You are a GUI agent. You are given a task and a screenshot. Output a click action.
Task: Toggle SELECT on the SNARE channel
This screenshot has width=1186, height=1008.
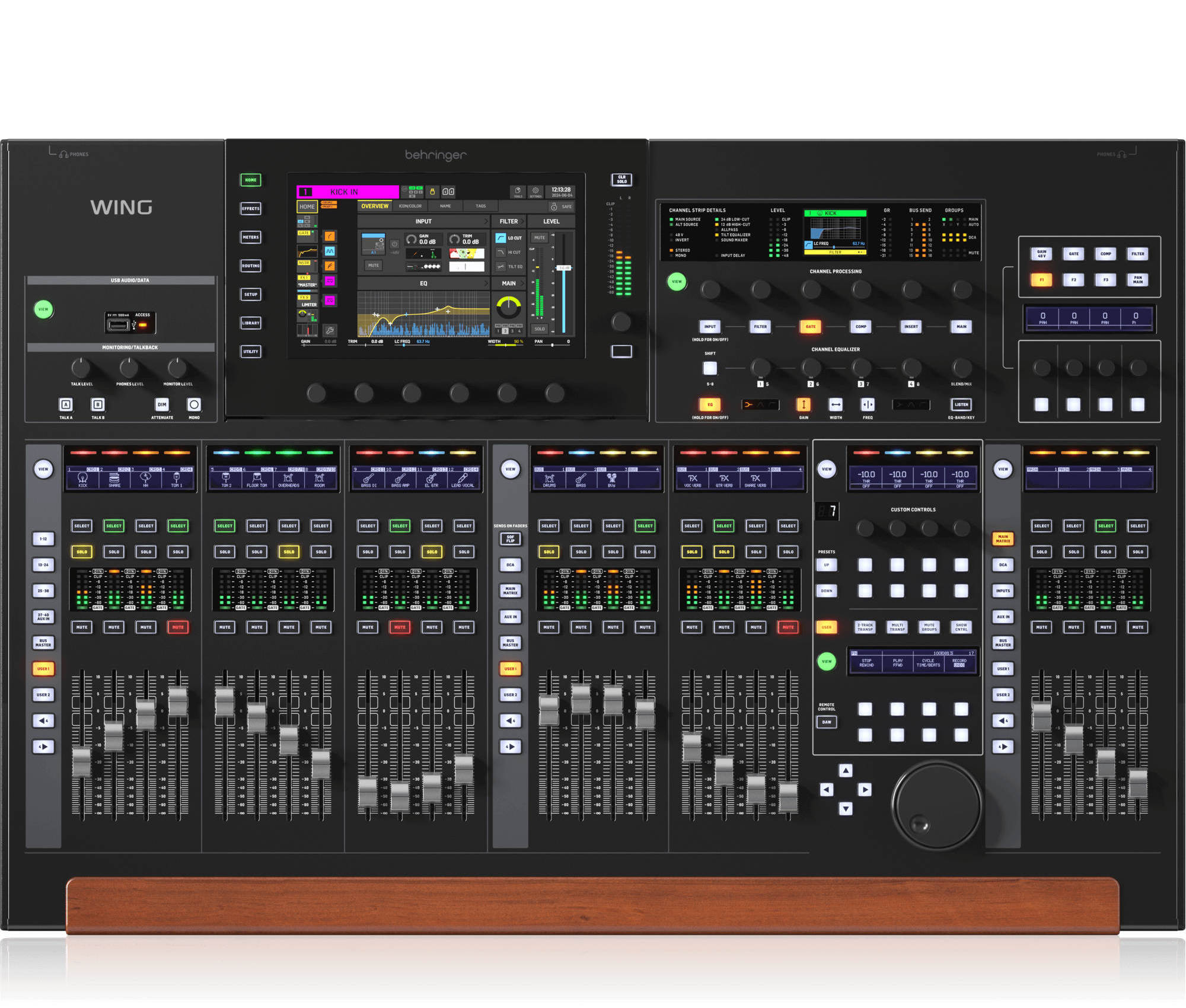coord(114,525)
